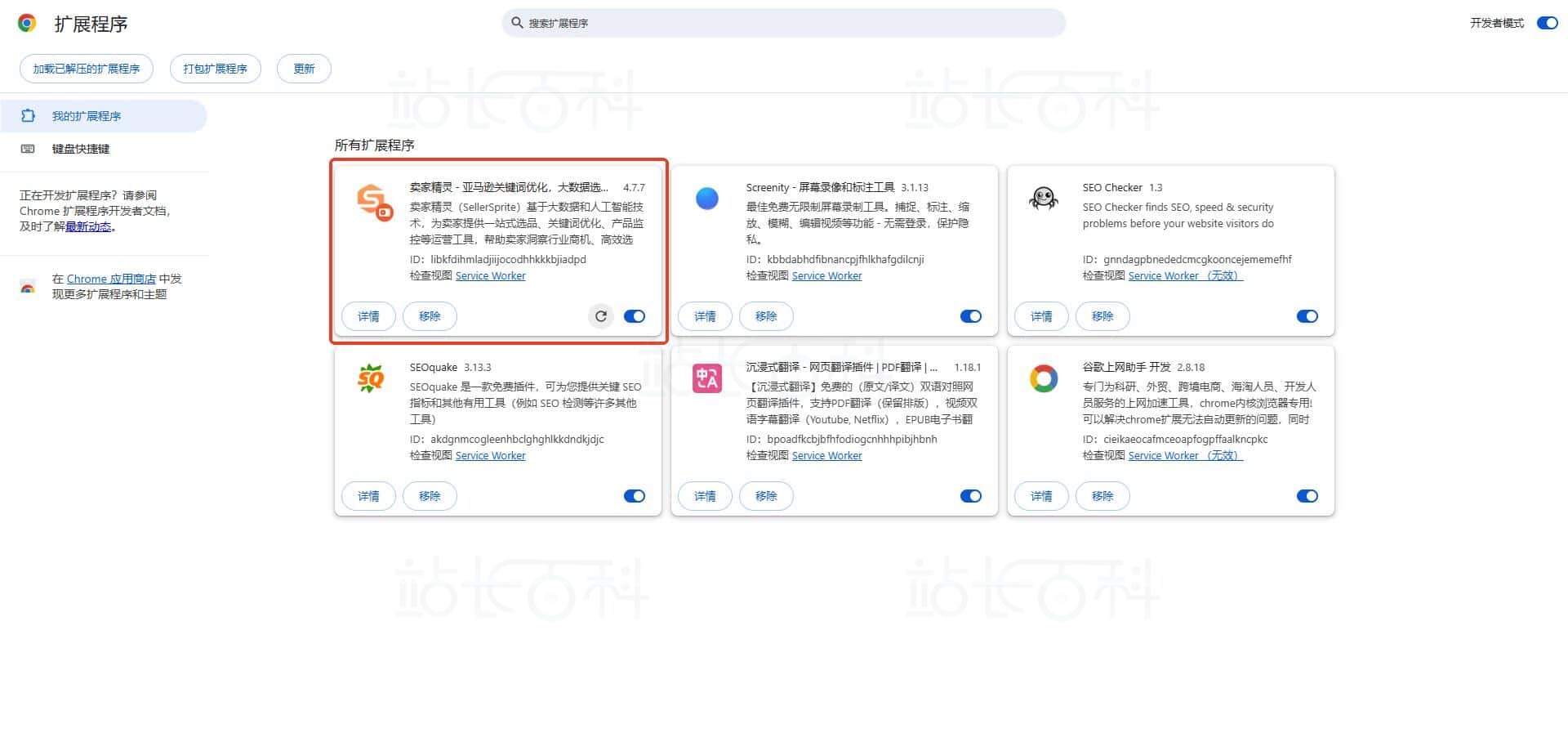Click the 更新 button

pos(303,69)
